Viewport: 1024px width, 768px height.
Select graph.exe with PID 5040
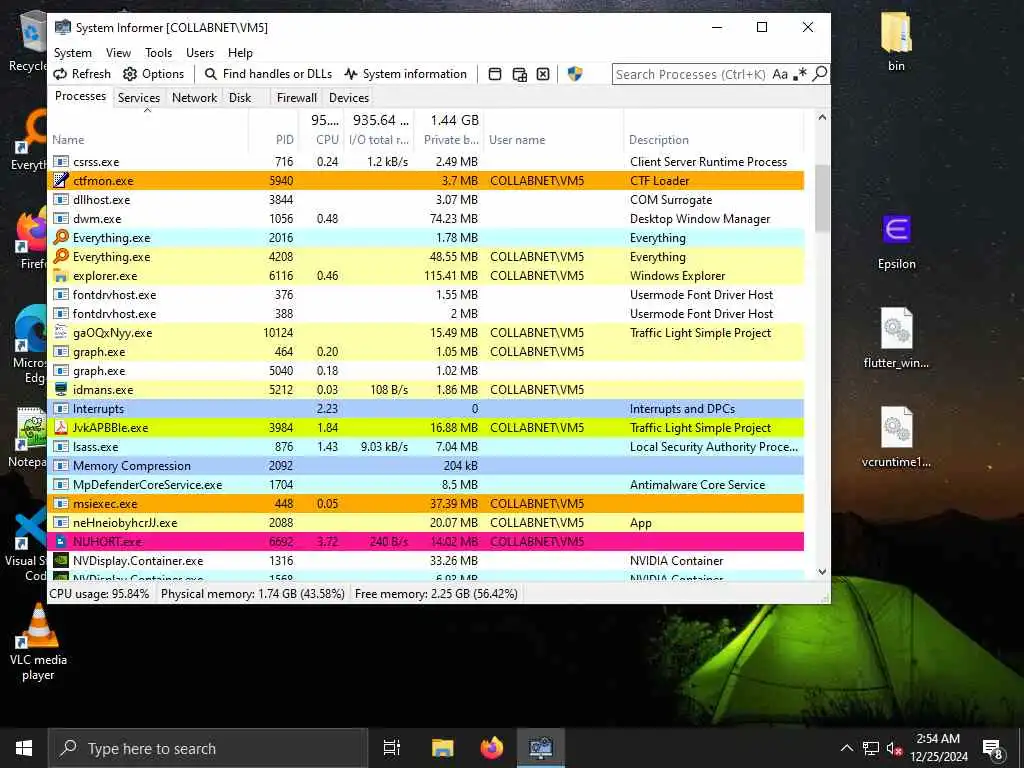coord(426,370)
